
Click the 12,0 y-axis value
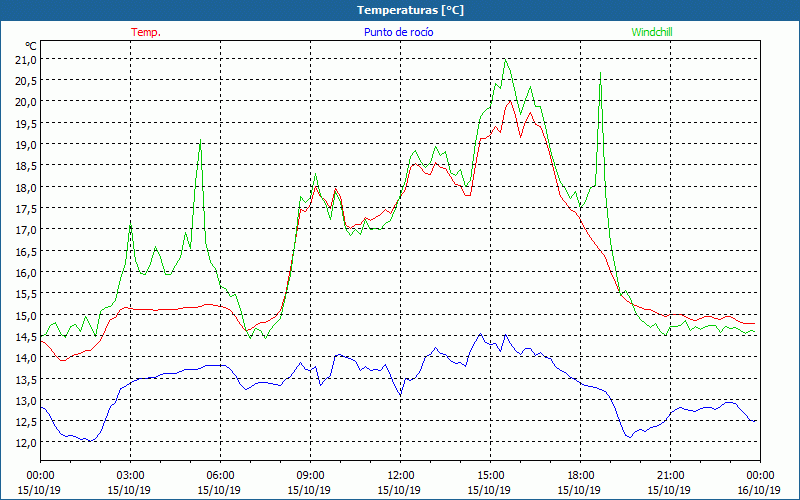click(27, 443)
